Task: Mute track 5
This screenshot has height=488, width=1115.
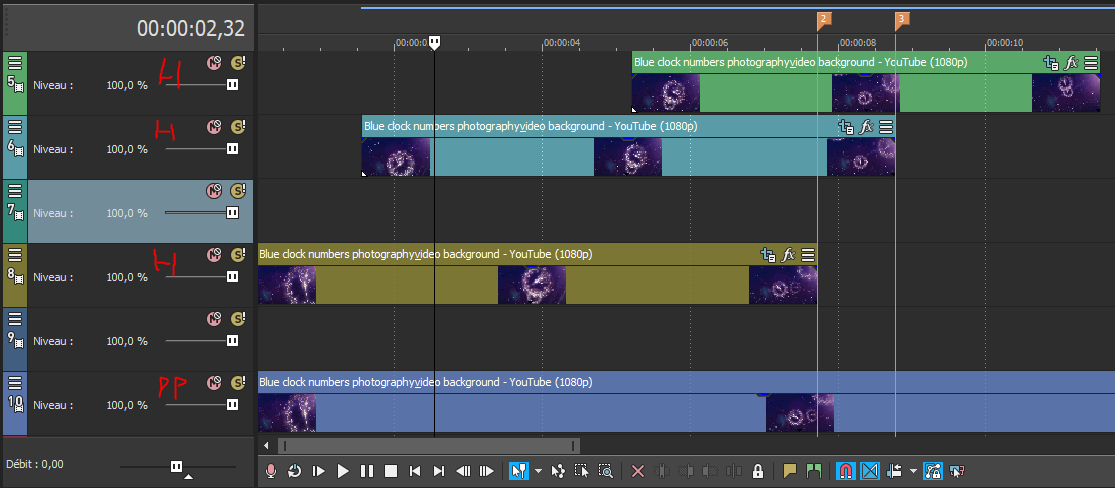Action: 213,63
